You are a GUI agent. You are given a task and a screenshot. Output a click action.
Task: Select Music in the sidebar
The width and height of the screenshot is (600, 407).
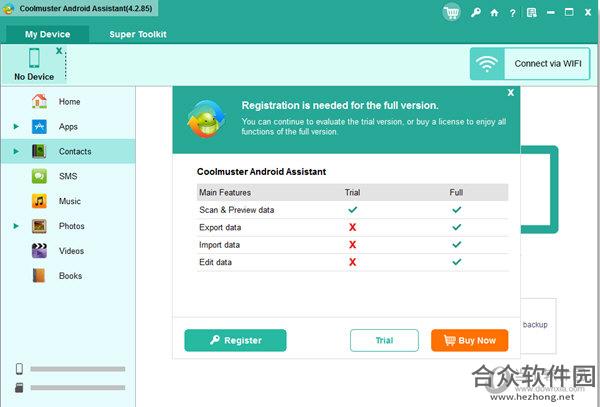[68, 201]
